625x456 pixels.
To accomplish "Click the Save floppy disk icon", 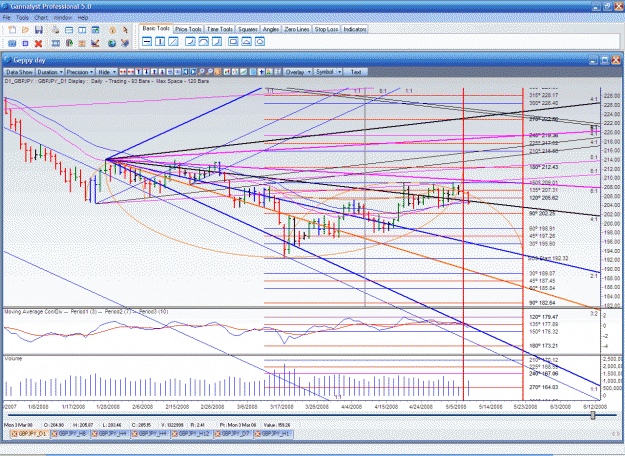I will pos(39,30).
